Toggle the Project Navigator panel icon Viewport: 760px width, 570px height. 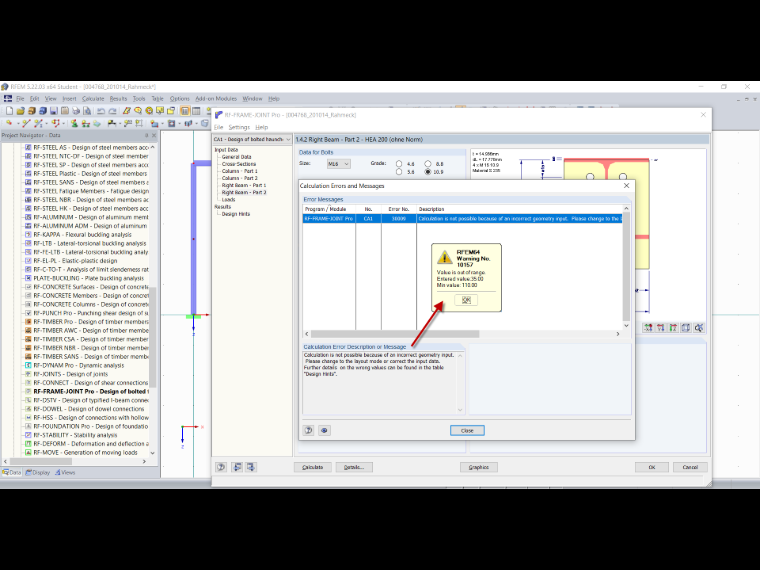[185, 111]
